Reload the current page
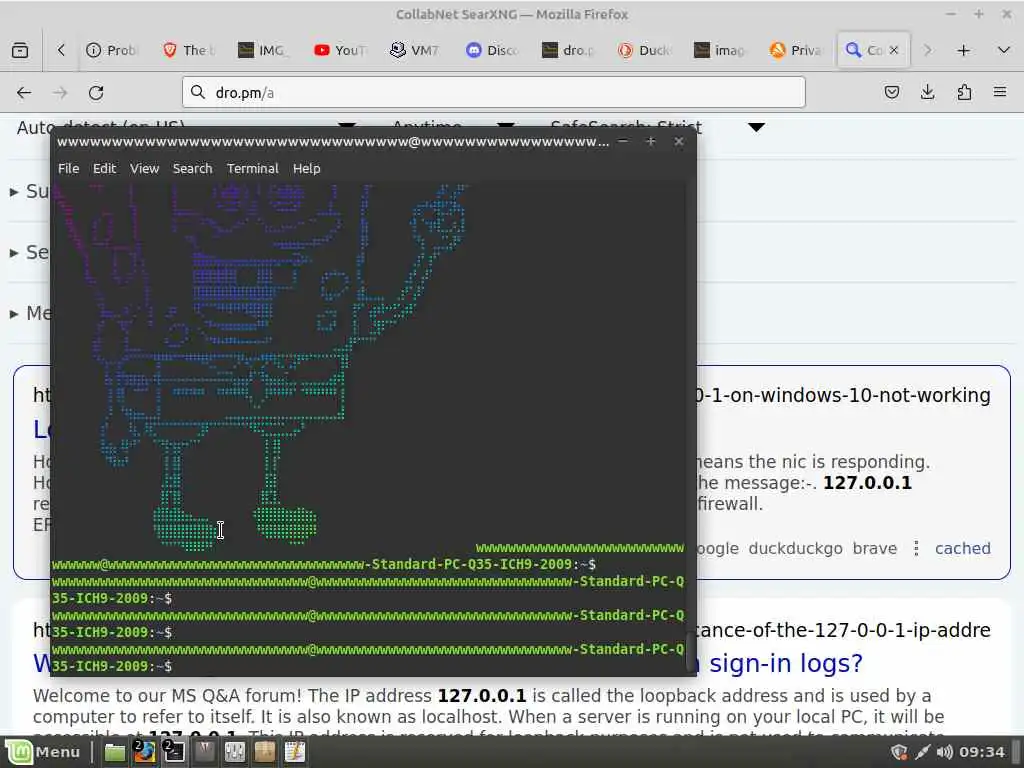Image resolution: width=1024 pixels, height=768 pixels. click(x=96, y=93)
